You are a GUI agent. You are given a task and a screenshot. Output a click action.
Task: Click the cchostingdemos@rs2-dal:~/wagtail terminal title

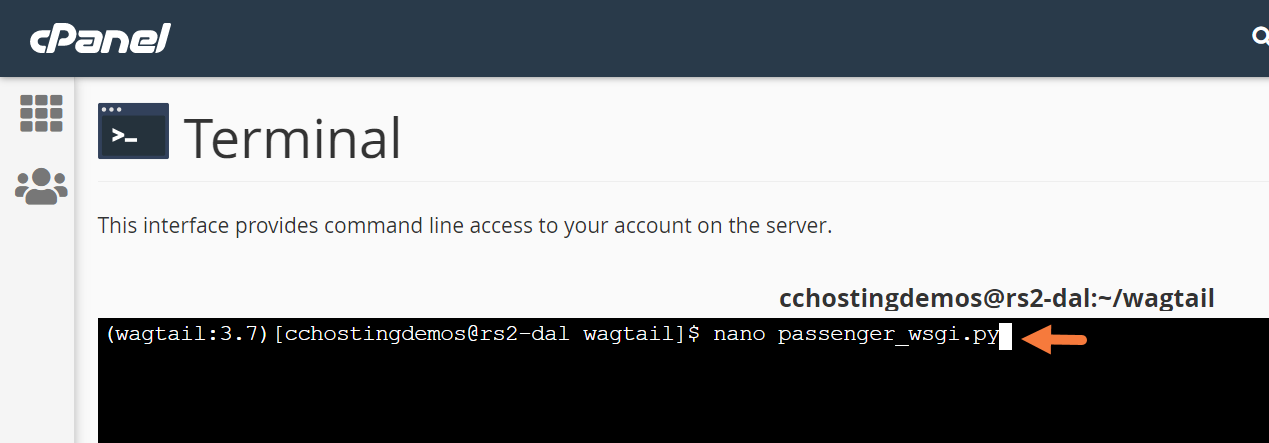996,298
